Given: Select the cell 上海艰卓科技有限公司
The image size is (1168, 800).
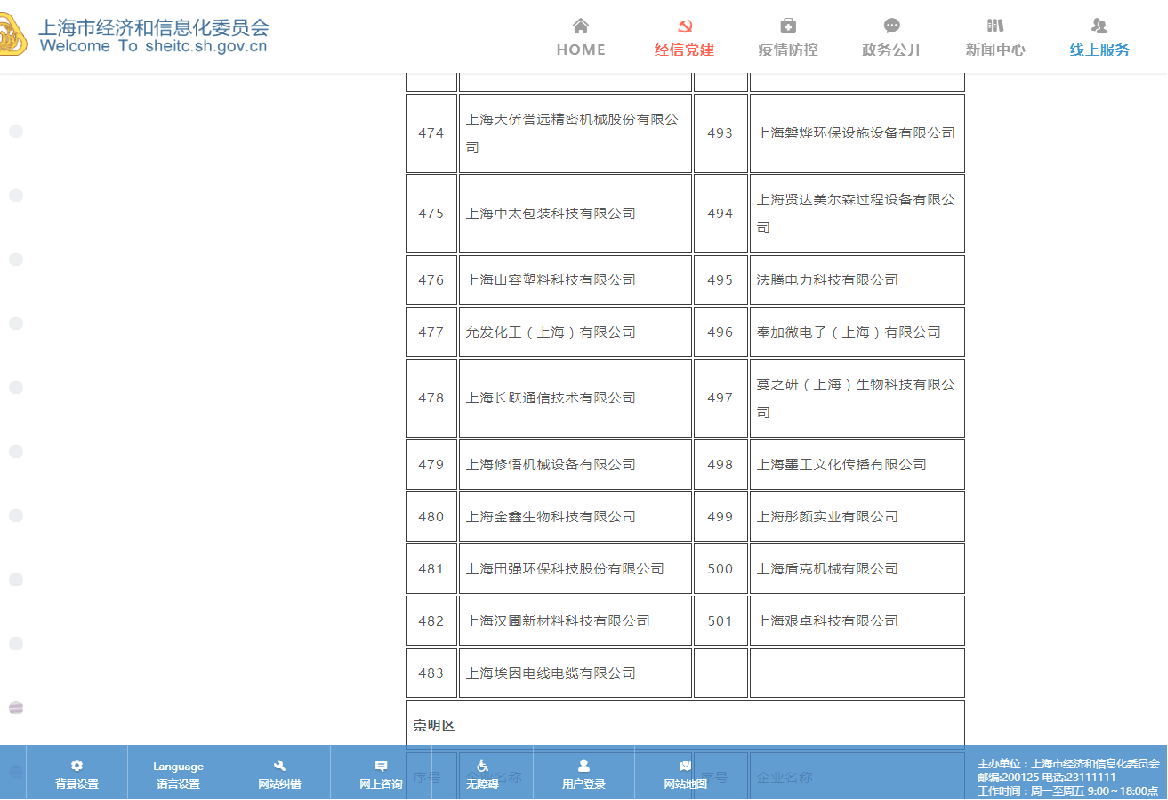Looking at the screenshot, I should [857, 621].
